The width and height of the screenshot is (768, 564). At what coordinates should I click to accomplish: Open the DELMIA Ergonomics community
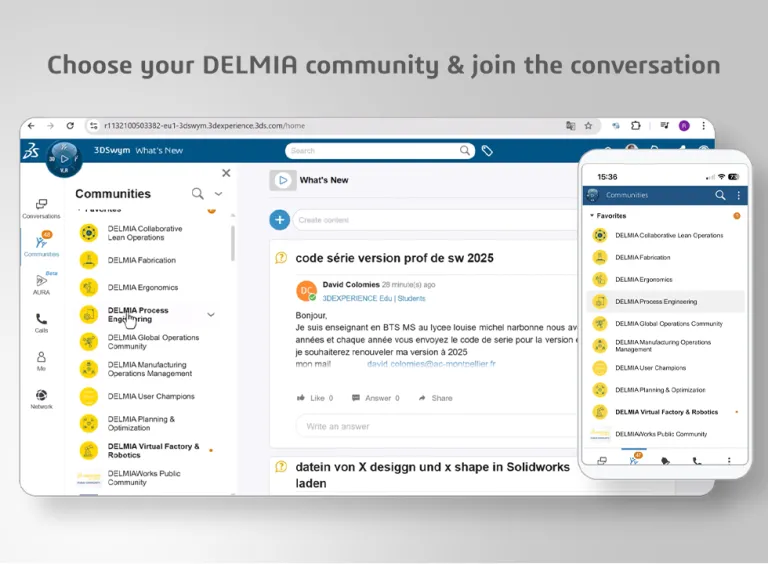pyautogui.click(x=143, y=287)
